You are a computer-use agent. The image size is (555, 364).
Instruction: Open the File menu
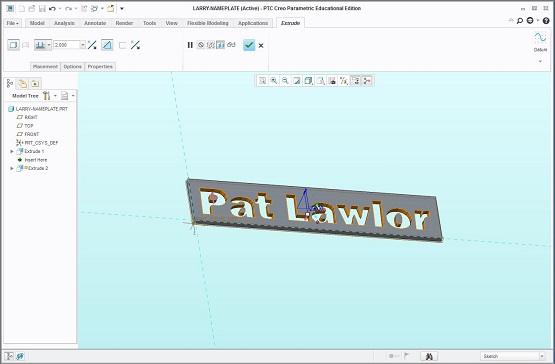click(x=13, y=23)
